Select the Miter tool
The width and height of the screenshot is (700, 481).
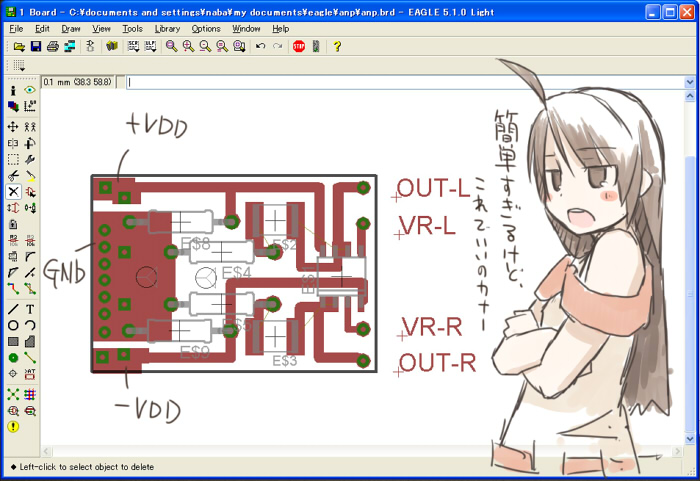point(30,257)
